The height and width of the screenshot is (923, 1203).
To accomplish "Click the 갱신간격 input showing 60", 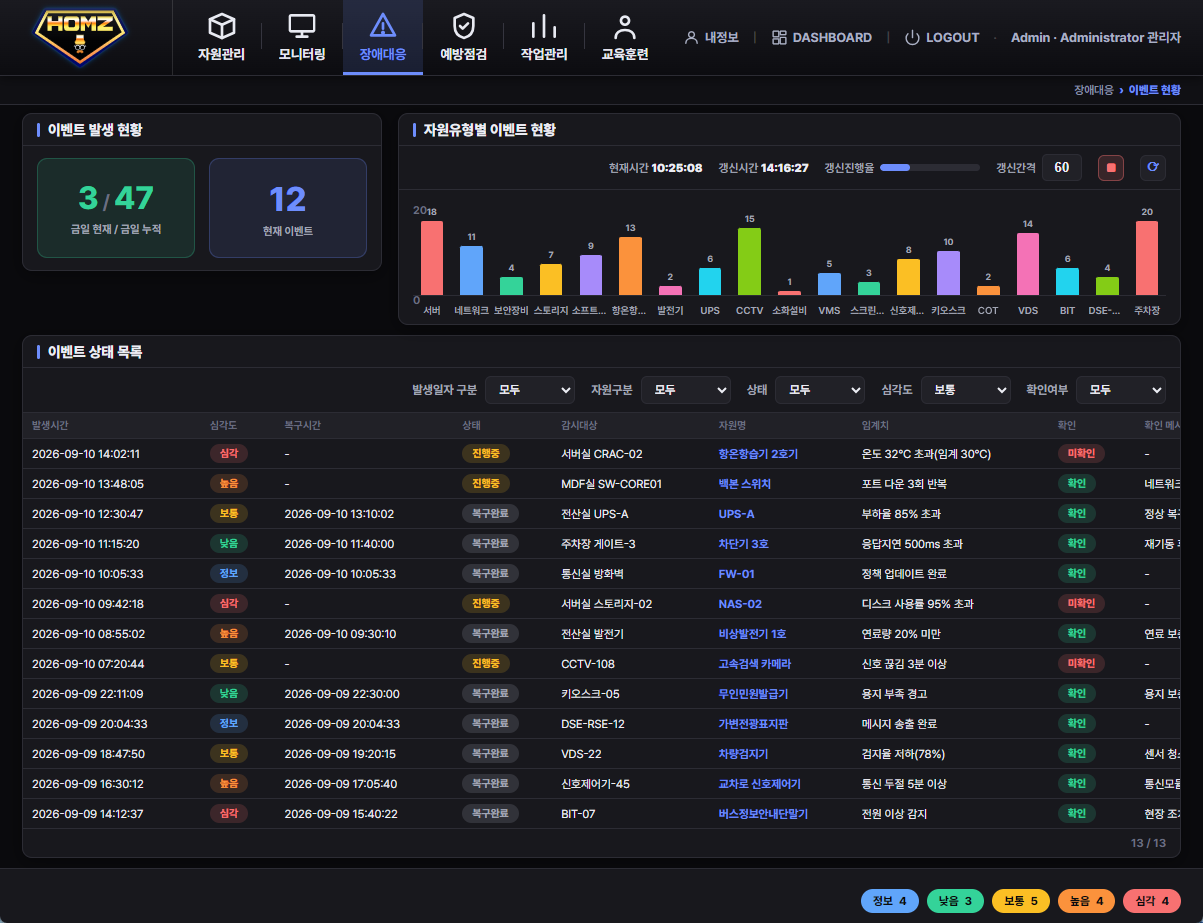I will click(1062, 168).
